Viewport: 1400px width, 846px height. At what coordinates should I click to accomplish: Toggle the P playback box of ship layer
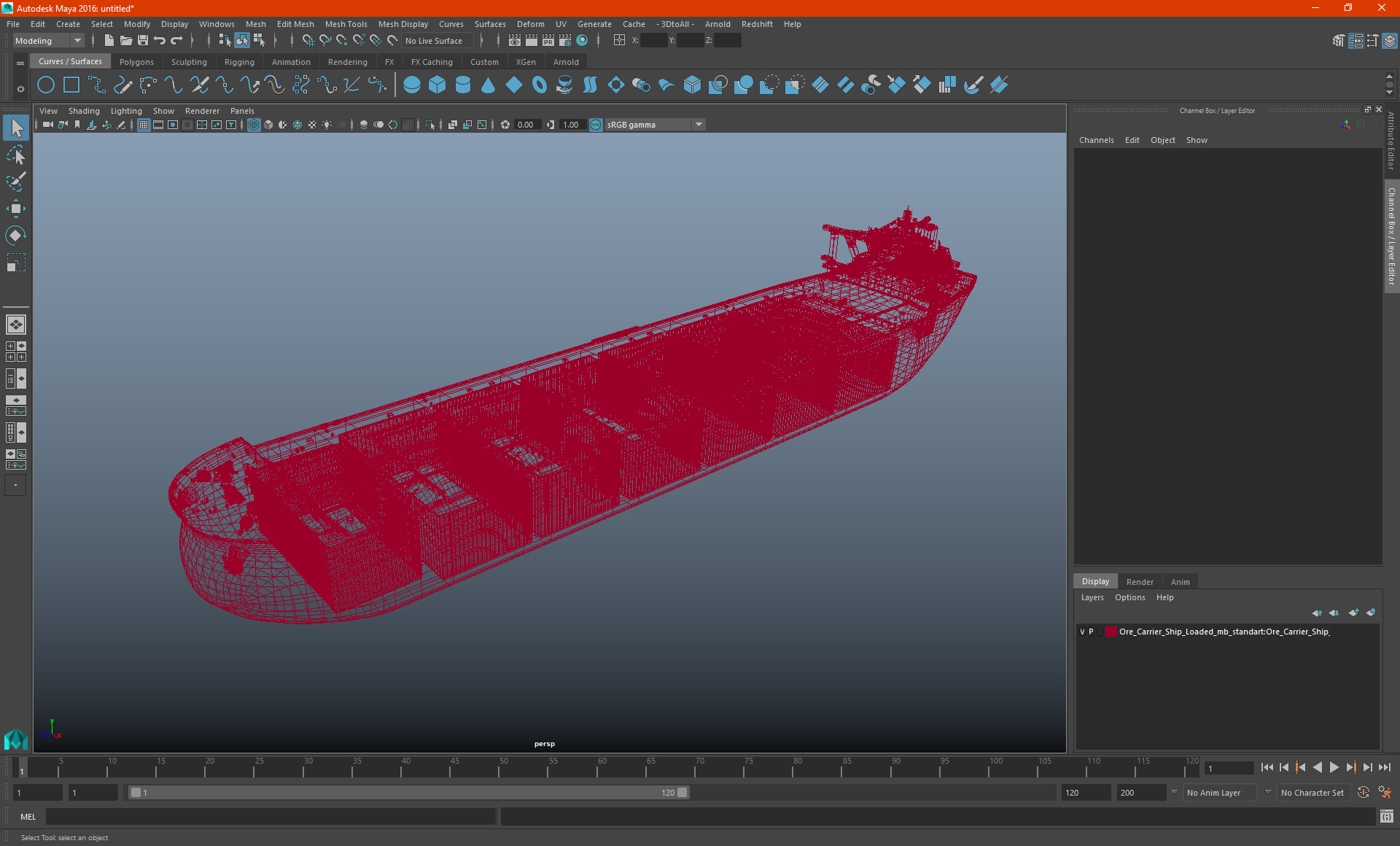tap(1091, 632)
